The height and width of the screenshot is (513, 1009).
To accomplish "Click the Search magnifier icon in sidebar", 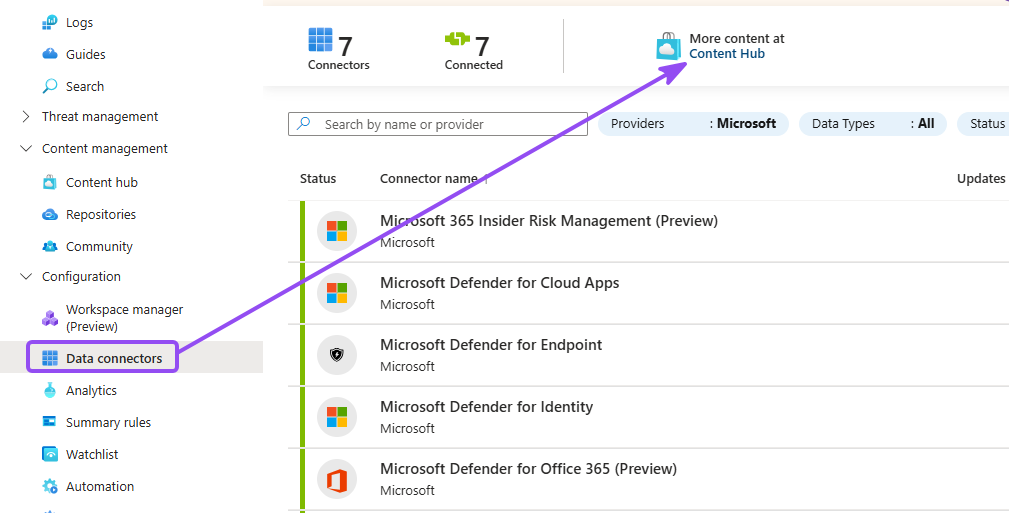I will [x=50, y=86].
